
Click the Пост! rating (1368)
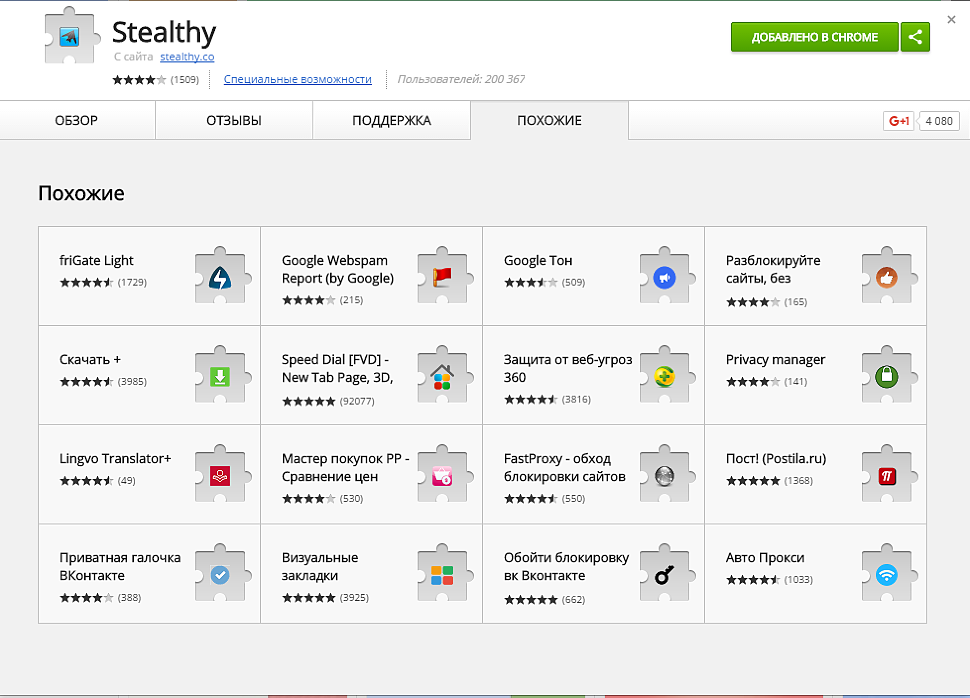click(770, 481)
